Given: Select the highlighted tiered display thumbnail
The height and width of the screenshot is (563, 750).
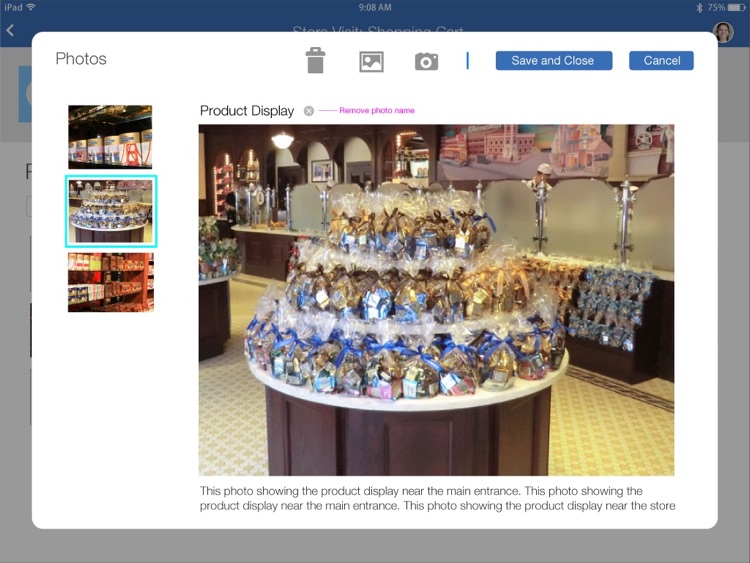Looking at the screenshot, I should pyautogui.click(x=111, y=211).
